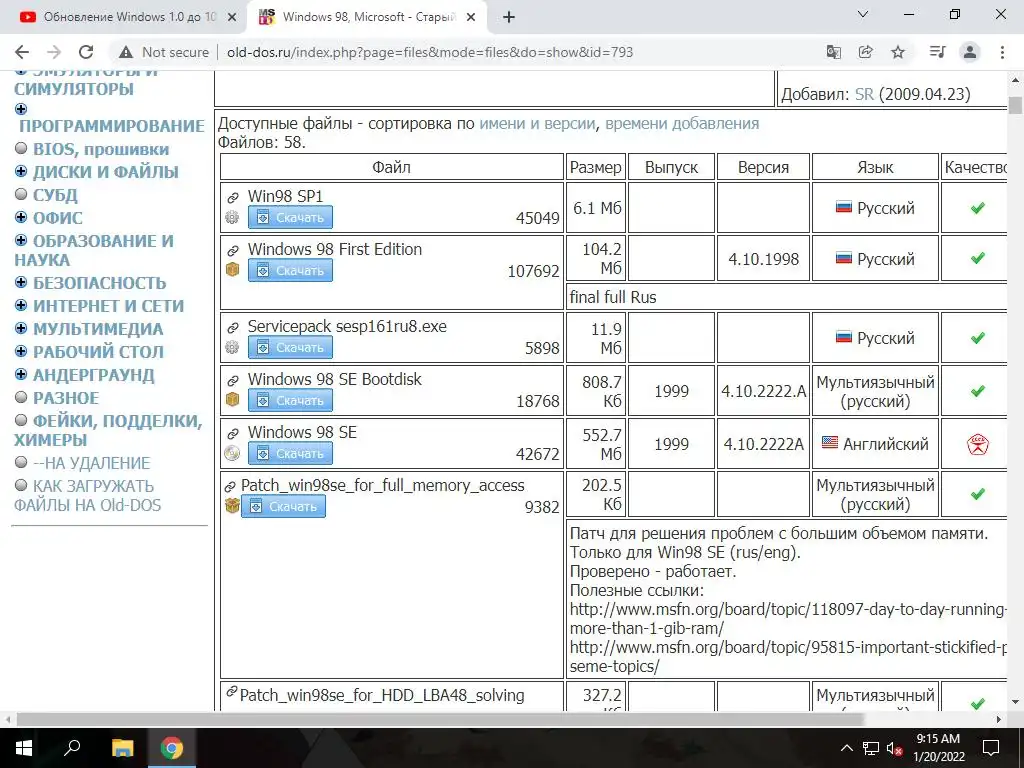Expand the ОБРАЗОВАНИЕ И НАУКА plus icon
The width and height of the screenshot is (1024, 768).
(x=21, y=240)
